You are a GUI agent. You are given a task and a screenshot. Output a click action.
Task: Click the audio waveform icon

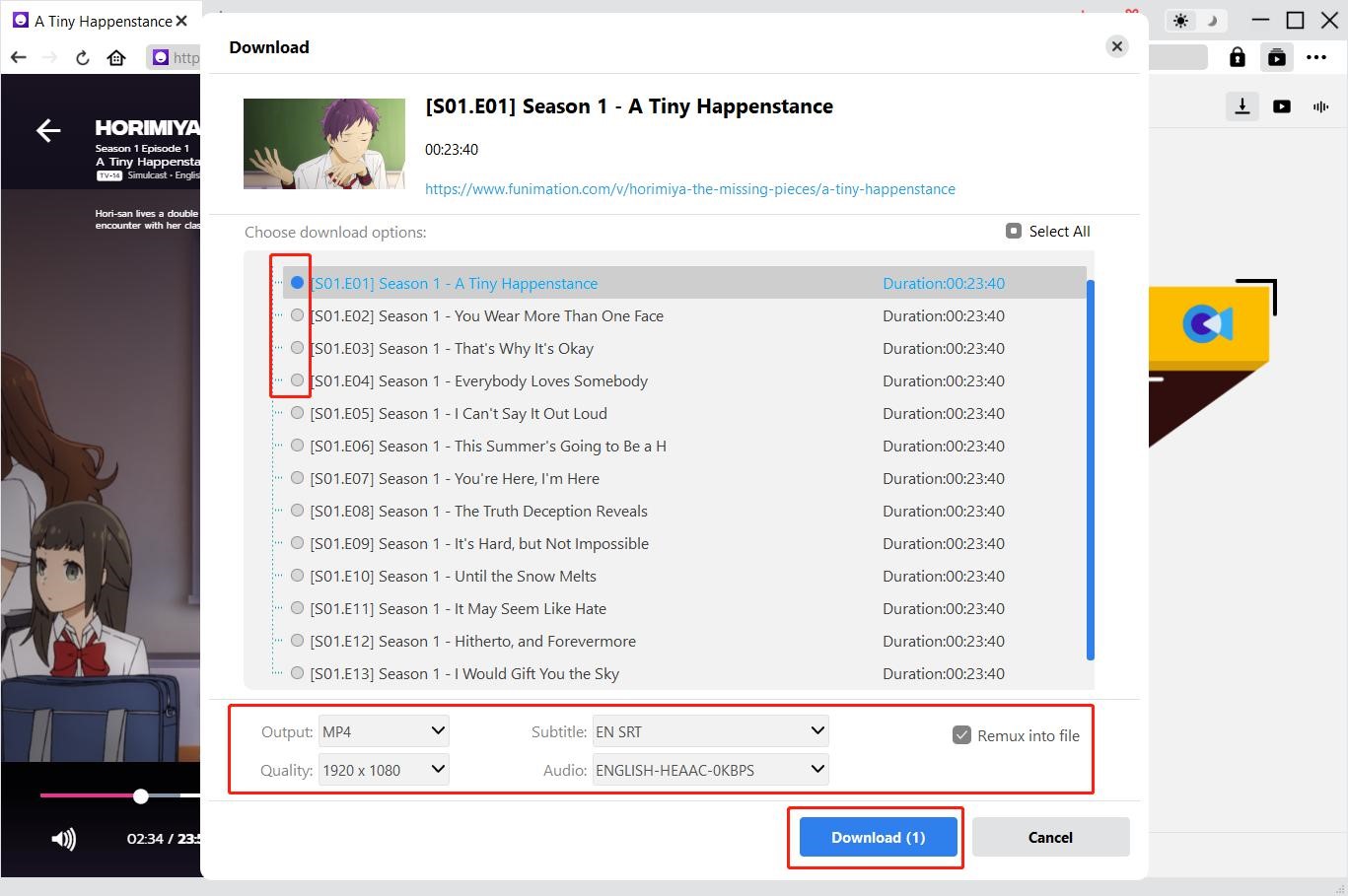click(1320, 106)
